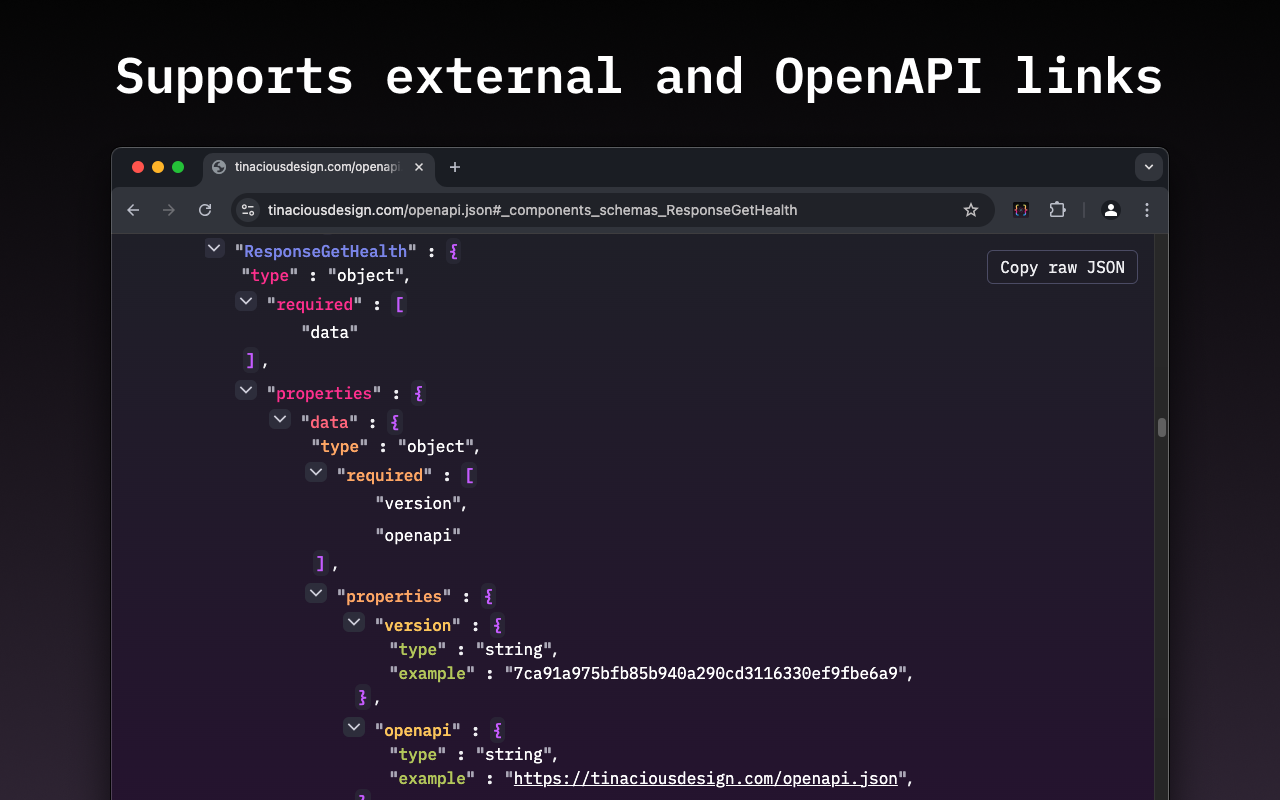Click Copy raw JSON button

point(1062,267)
